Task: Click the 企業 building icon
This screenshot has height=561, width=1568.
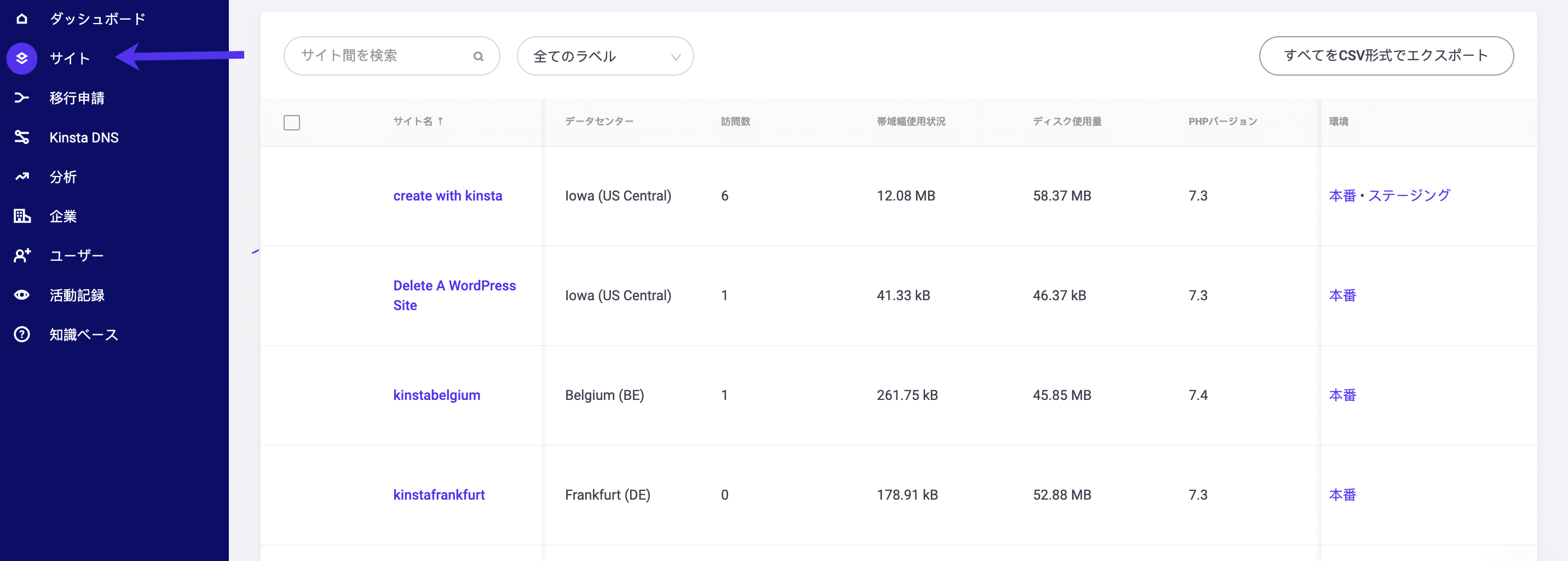Action: 21,216
